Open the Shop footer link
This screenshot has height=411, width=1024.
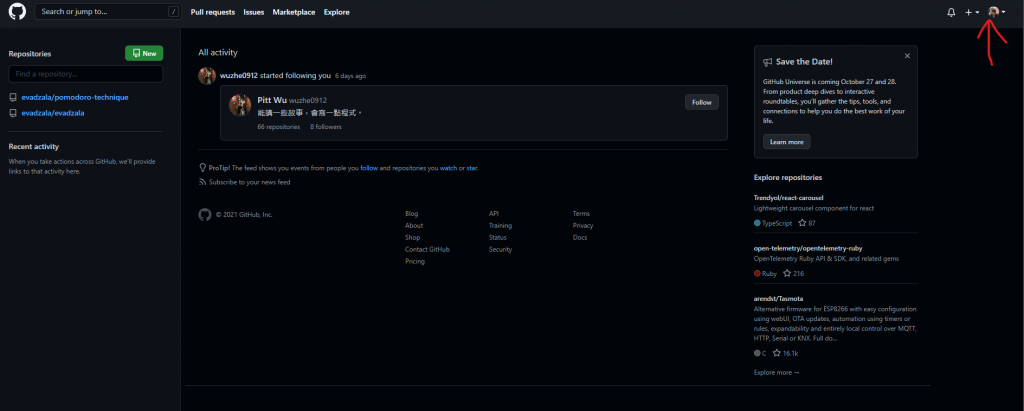413,238
